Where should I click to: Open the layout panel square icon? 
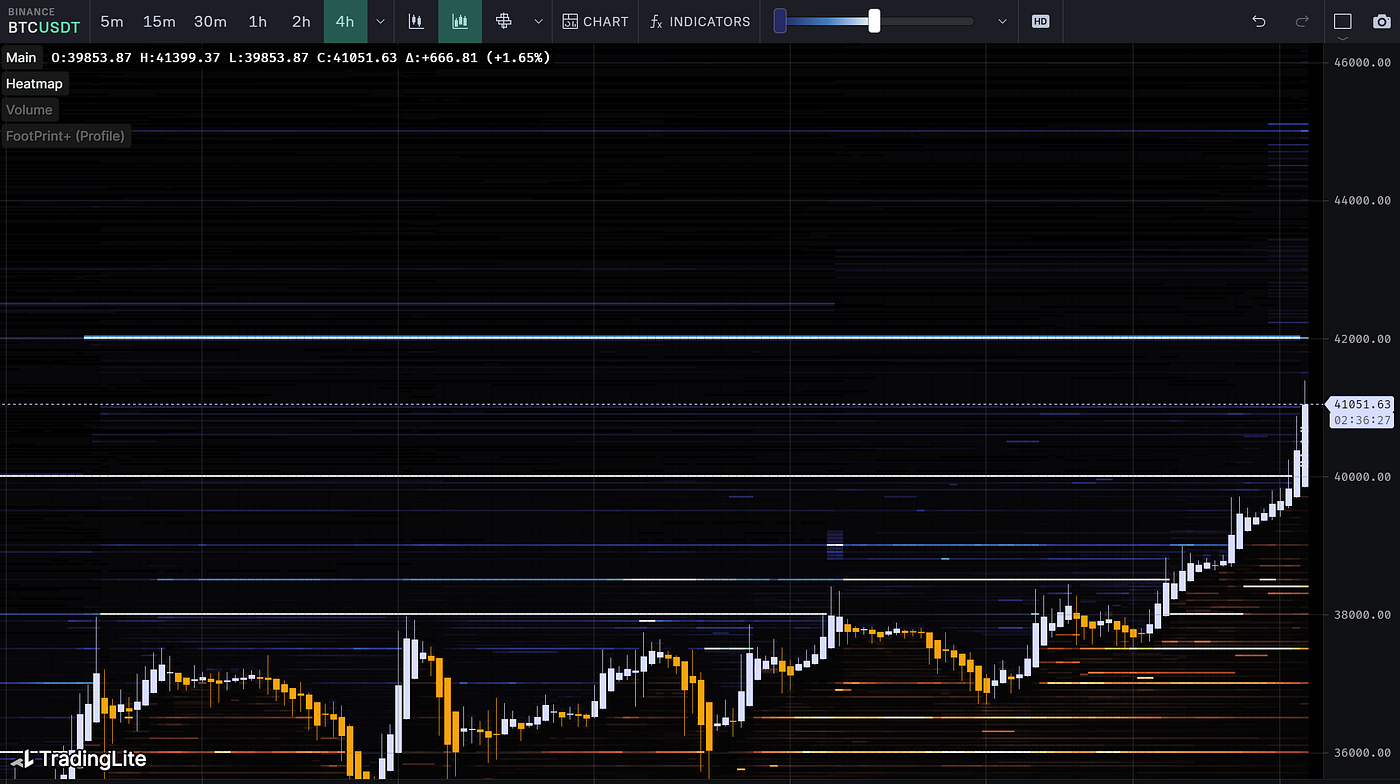coord(1343,21)
